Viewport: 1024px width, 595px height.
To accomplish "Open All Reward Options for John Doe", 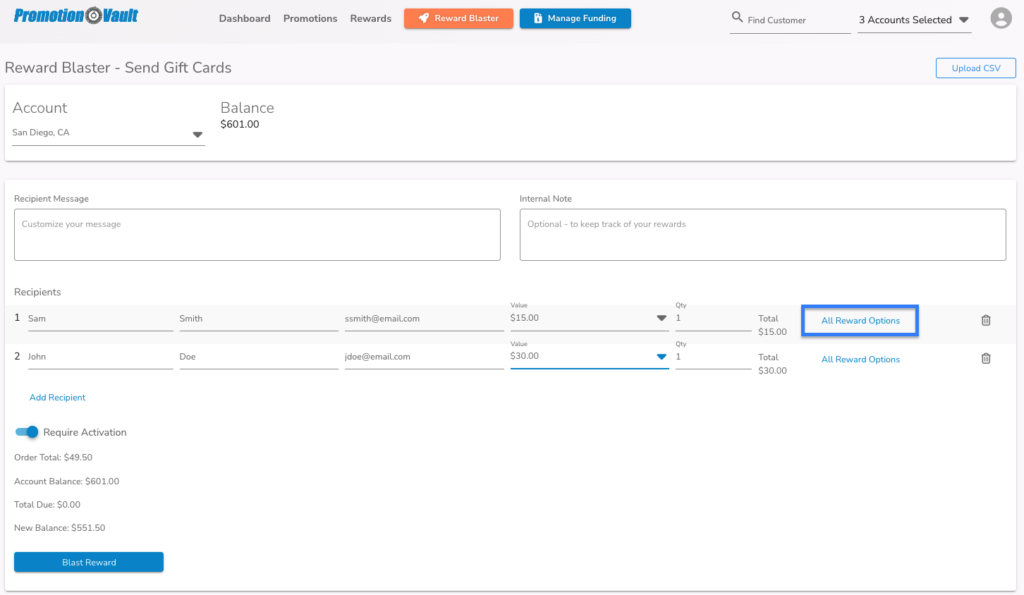I will tap(860, 359).
